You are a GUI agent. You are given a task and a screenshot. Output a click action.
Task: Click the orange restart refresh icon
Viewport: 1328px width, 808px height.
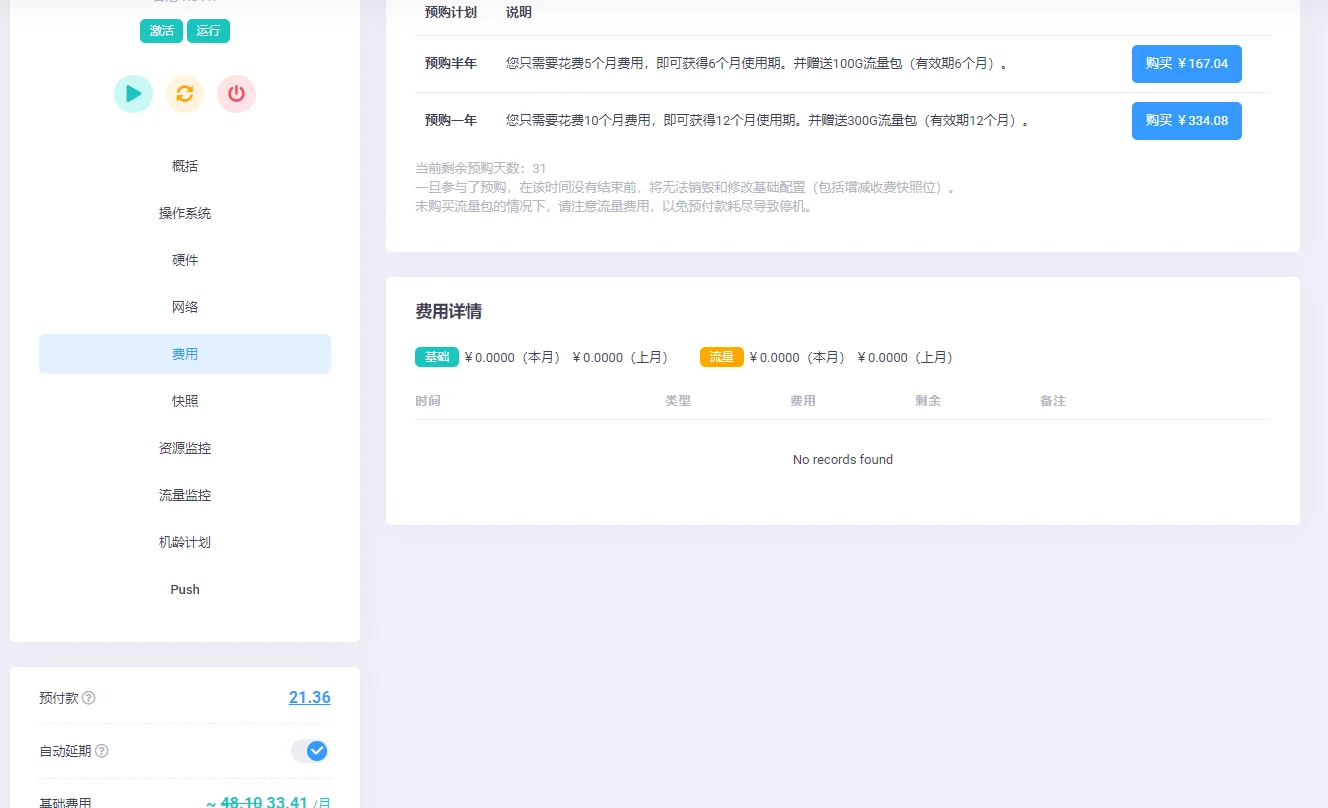[185, 94]
